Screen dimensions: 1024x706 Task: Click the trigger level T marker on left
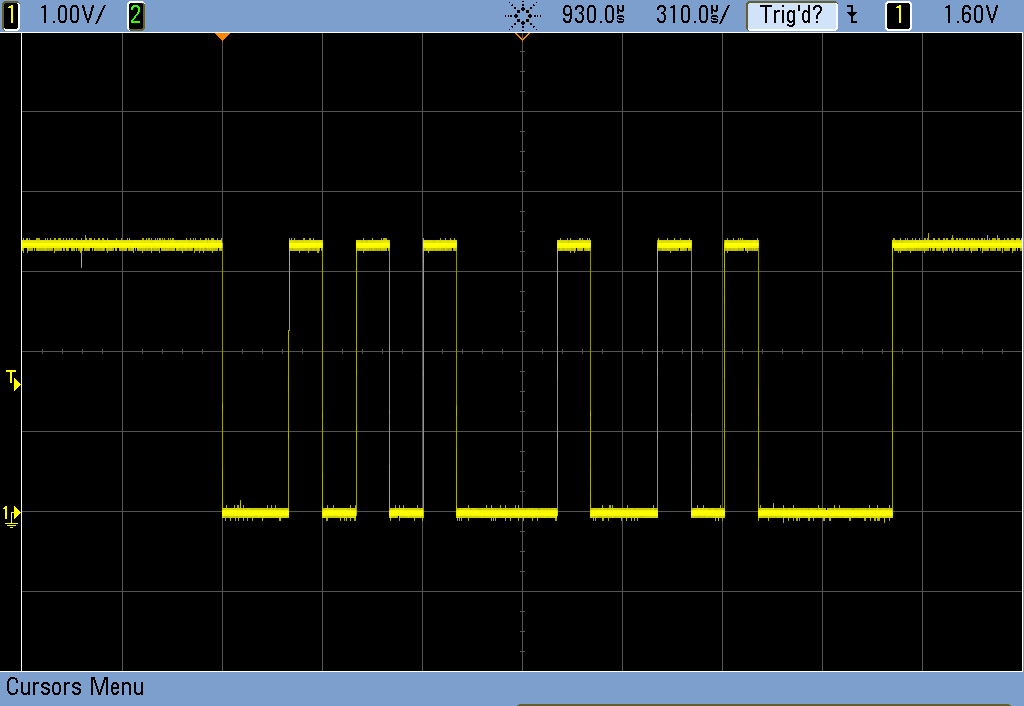12,378
